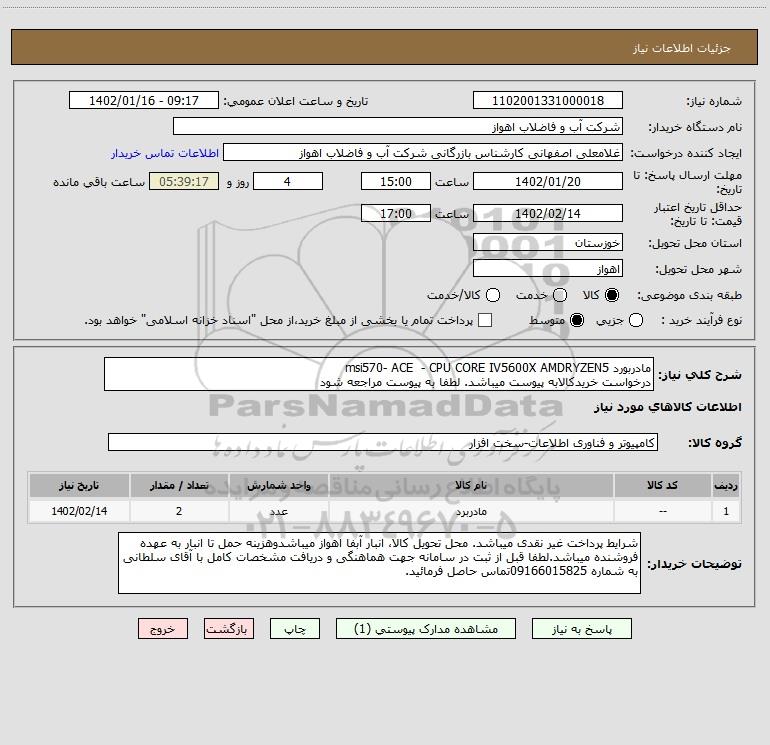Click the مادربرد cell in the table

click(471, 511)
